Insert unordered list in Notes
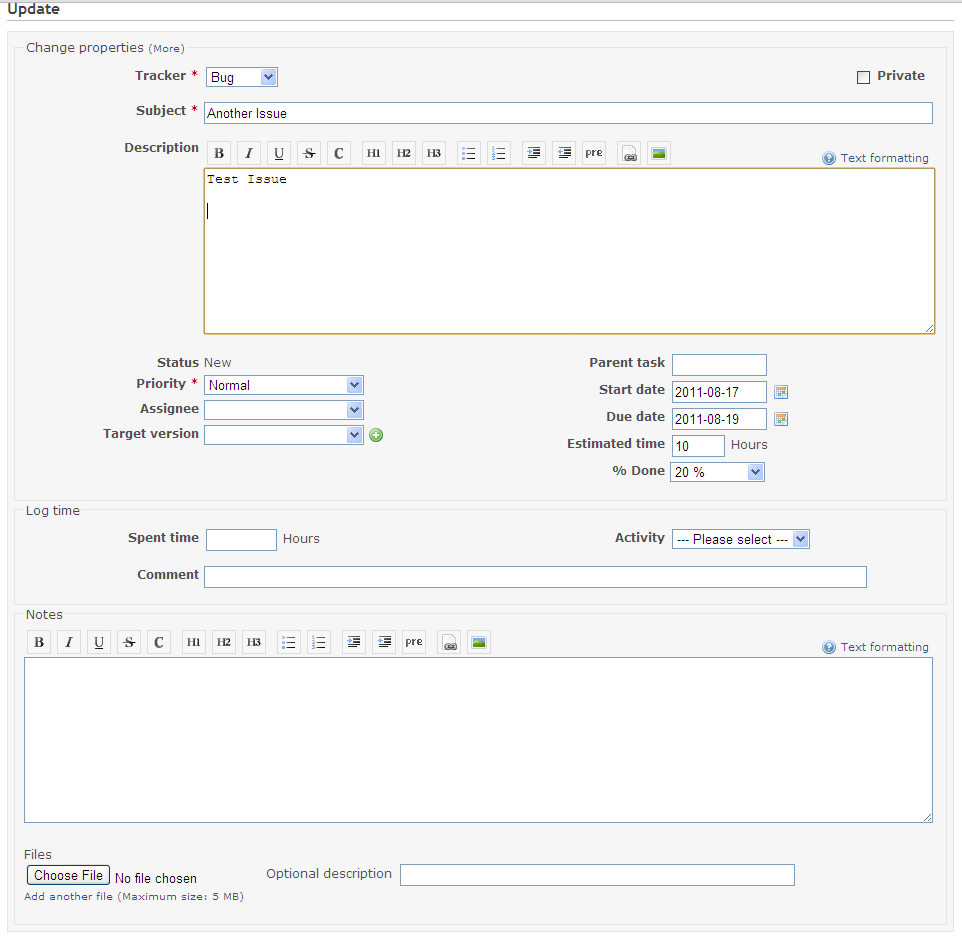Screen dimensions: 962x941 click(x=289, y=642)
